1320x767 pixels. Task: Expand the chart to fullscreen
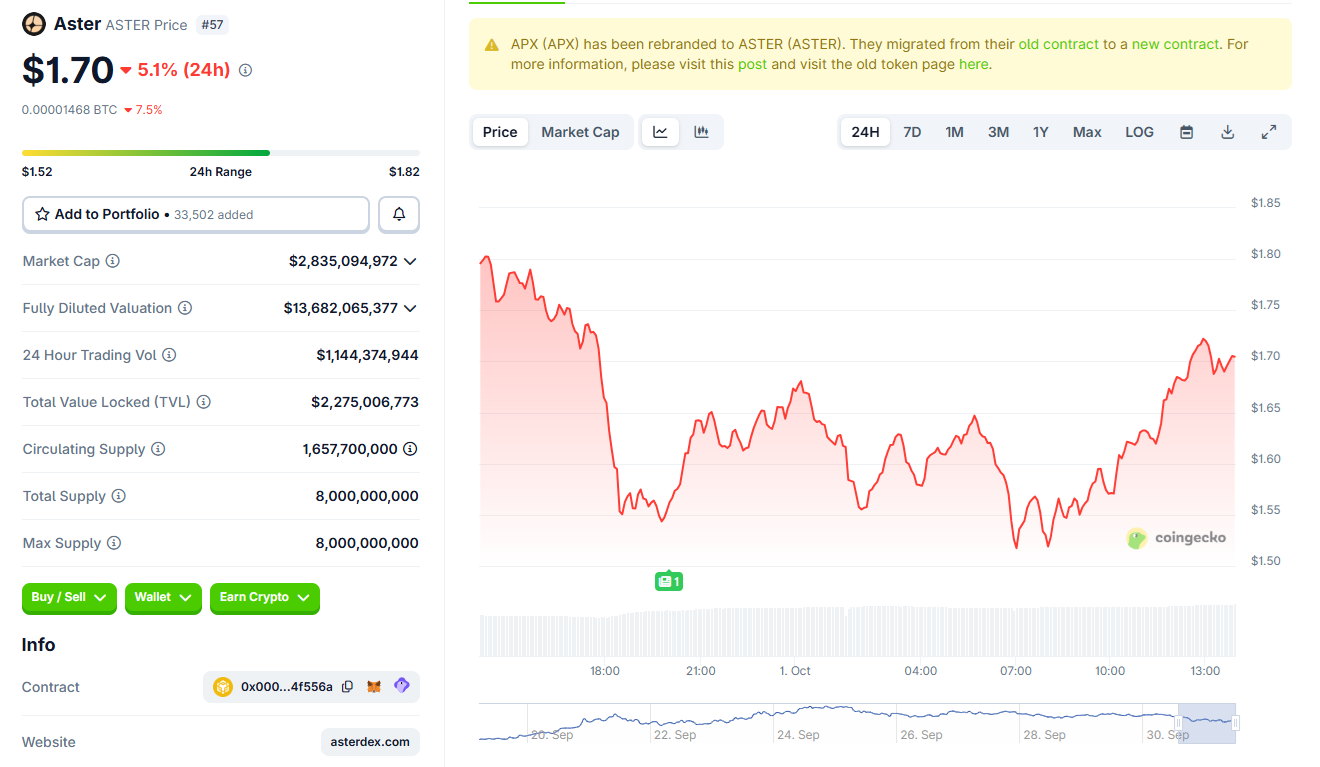[x=1269, y=132]
